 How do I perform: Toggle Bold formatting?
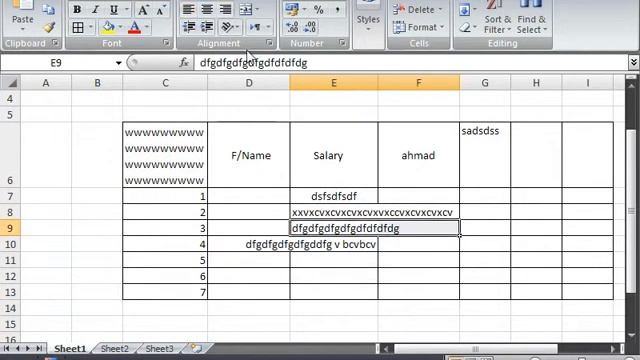(x=77, y=9)
